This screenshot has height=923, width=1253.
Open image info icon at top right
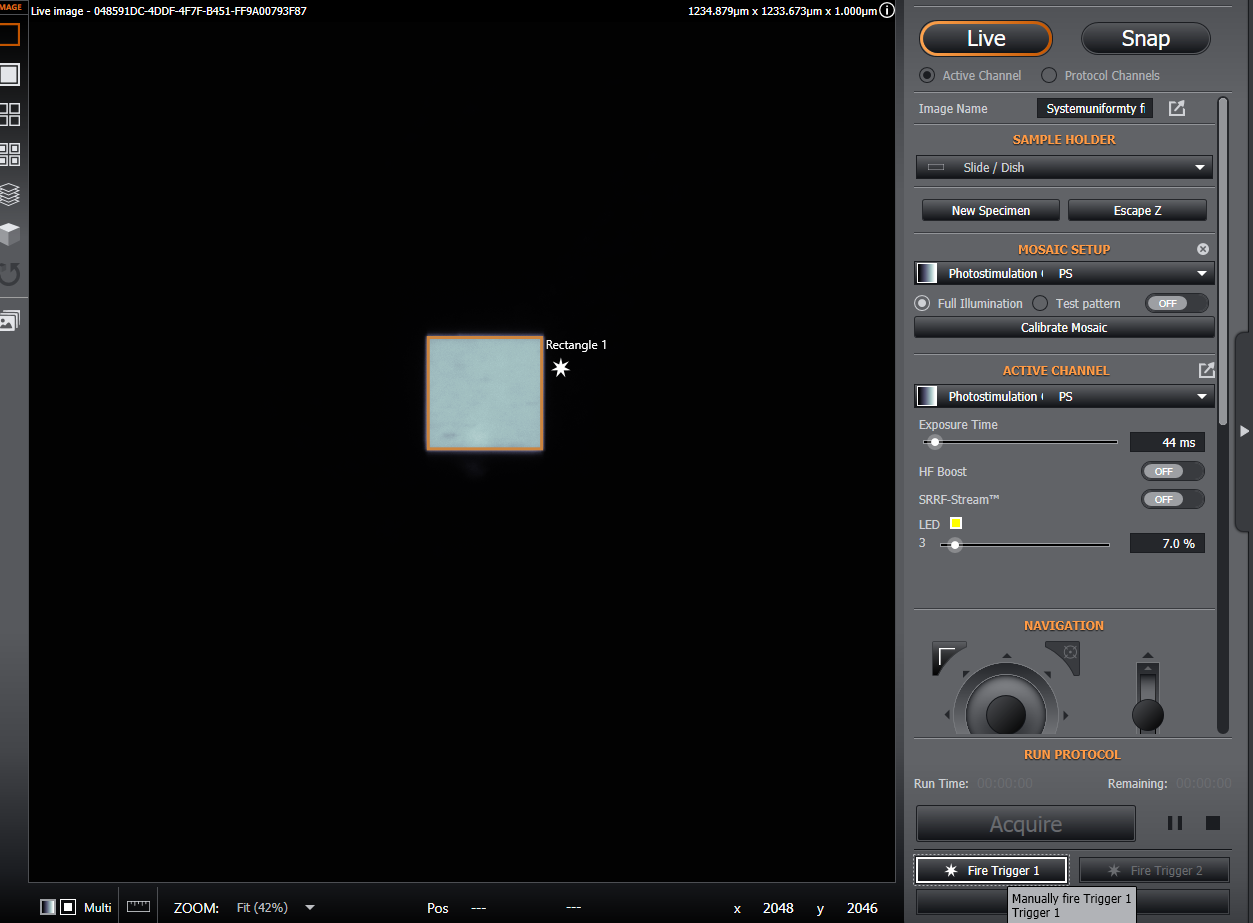point(886,11)
